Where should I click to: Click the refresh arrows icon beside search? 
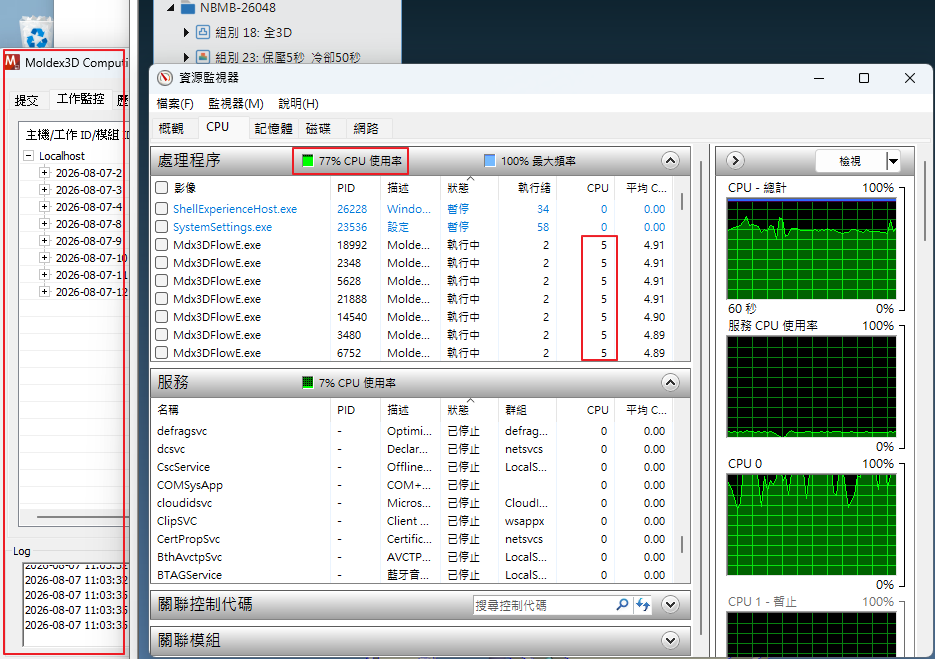point(642,605)
